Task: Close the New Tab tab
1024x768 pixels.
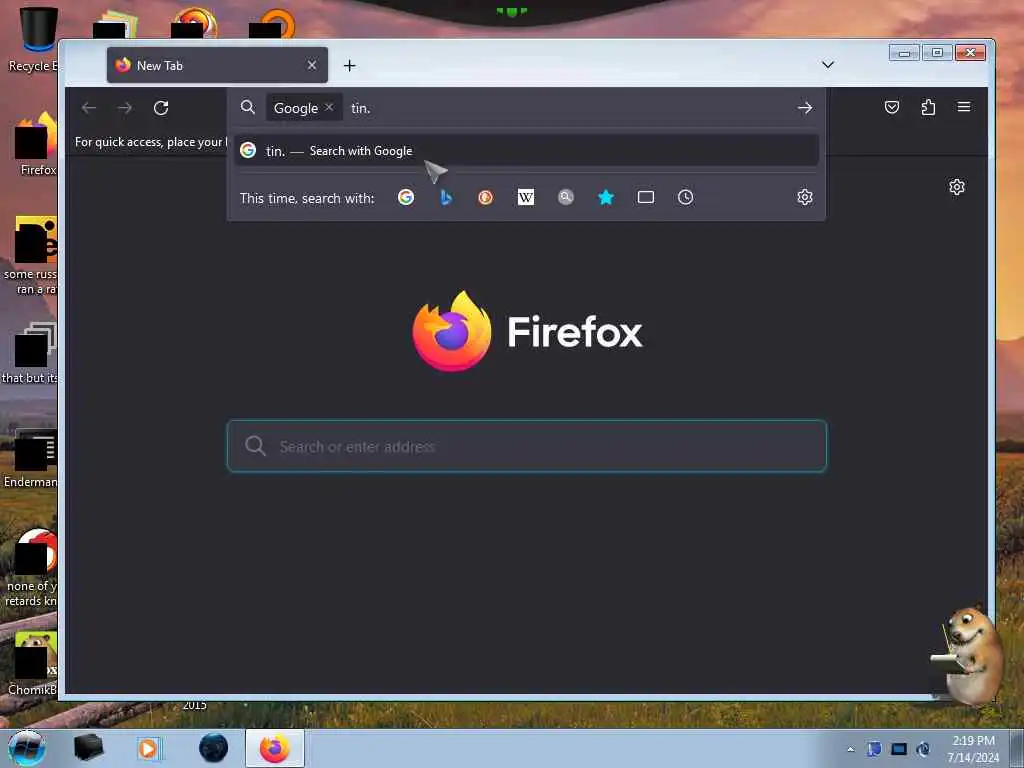Action: pyautogui.click(x=312, y=65)
